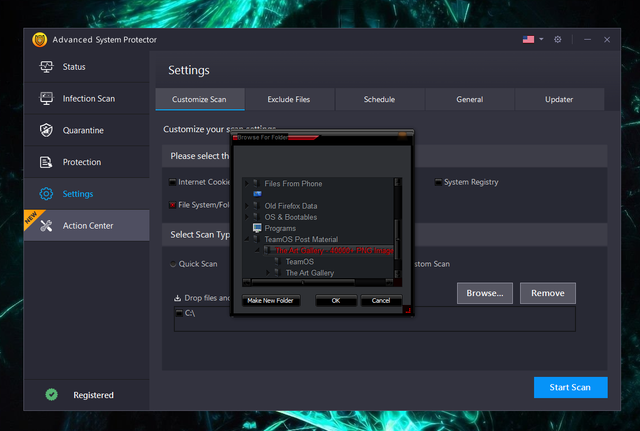Go to Infection Scan section
The height and width of the screenshot is (431, 640).
pyautogui.click(x=86, y=99)
